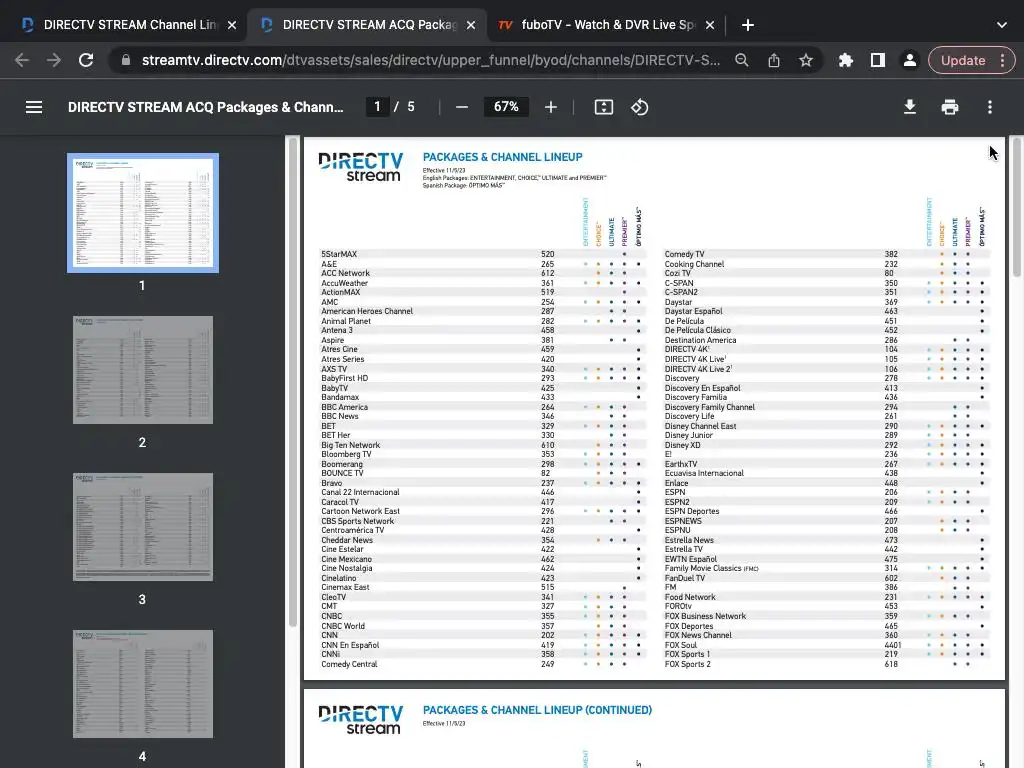Click the address bar URL
This screenshot has height=768, width=1024.
pos(431,60)
